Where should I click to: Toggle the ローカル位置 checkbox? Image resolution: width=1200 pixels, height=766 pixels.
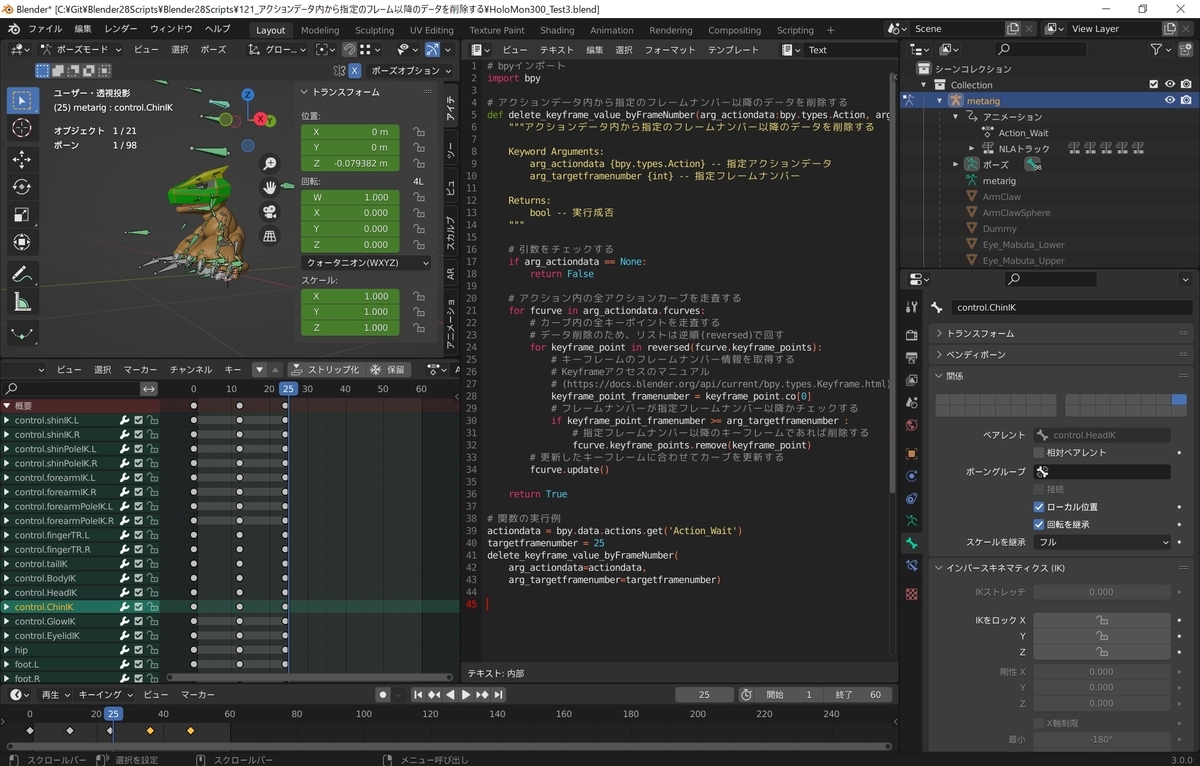click(x=1038, y=507)
